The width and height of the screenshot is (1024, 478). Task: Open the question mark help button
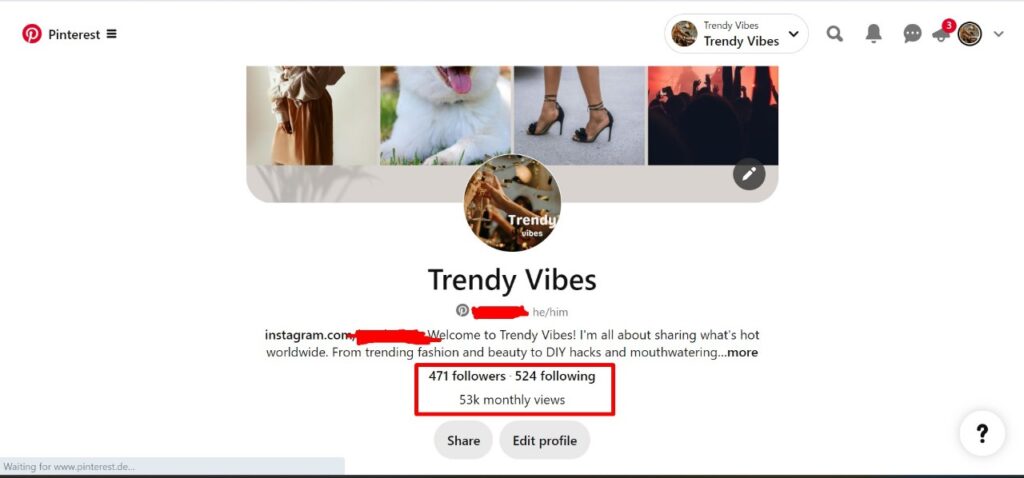click(x=982, y=433)
